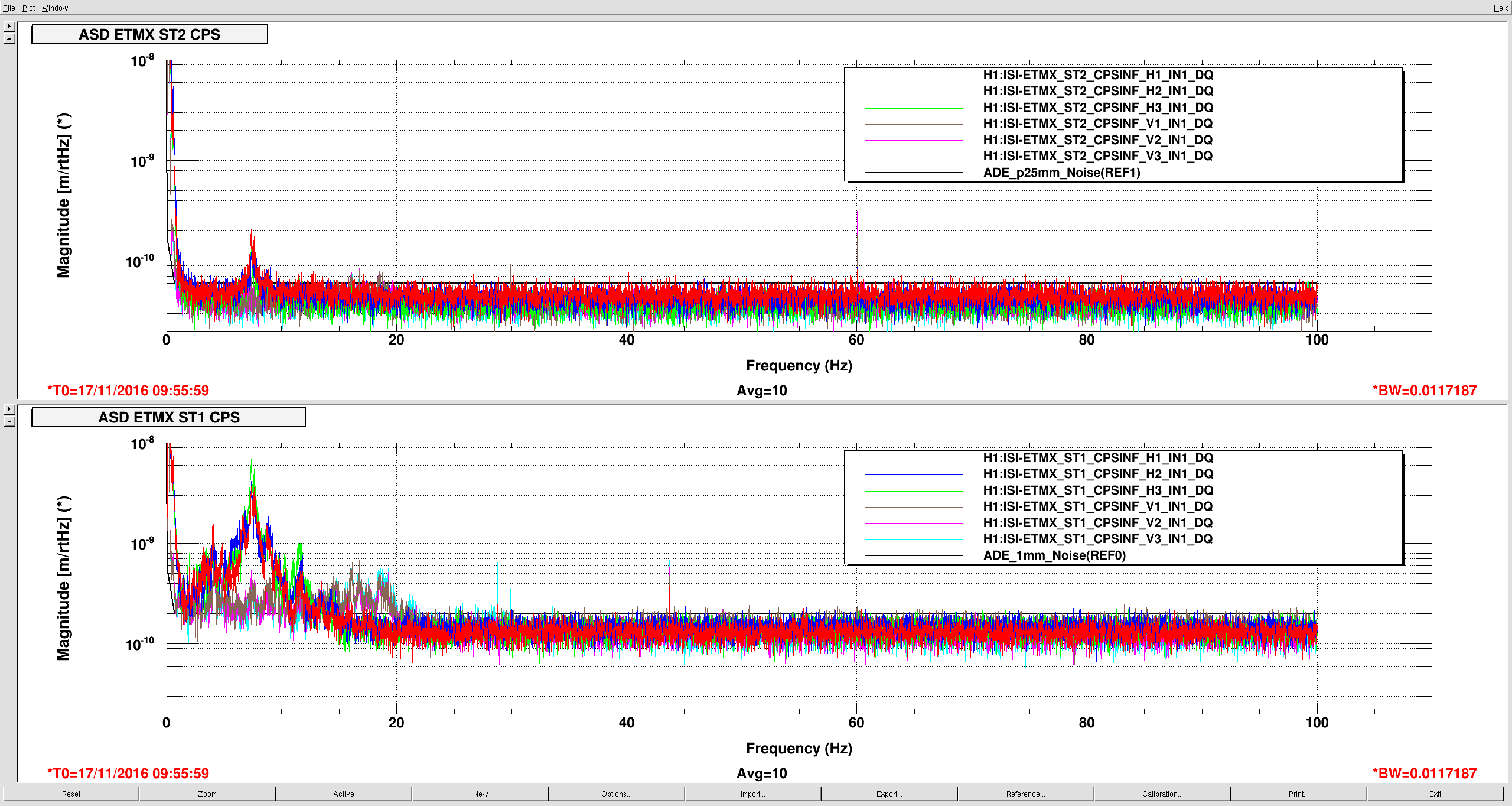
Task: Click red line swatch for ST1 H1 trace
Action: (914, 459)
